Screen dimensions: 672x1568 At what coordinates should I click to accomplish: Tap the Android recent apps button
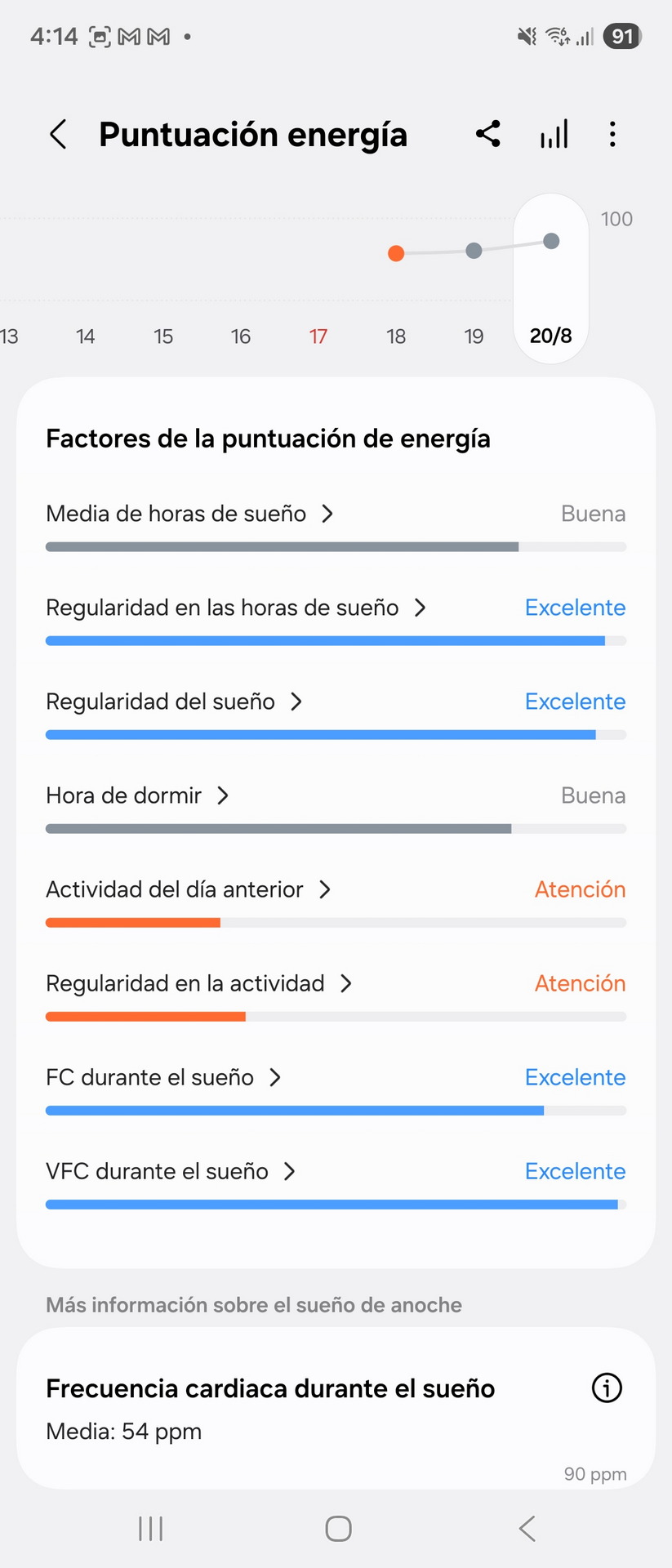point(151,1529)
